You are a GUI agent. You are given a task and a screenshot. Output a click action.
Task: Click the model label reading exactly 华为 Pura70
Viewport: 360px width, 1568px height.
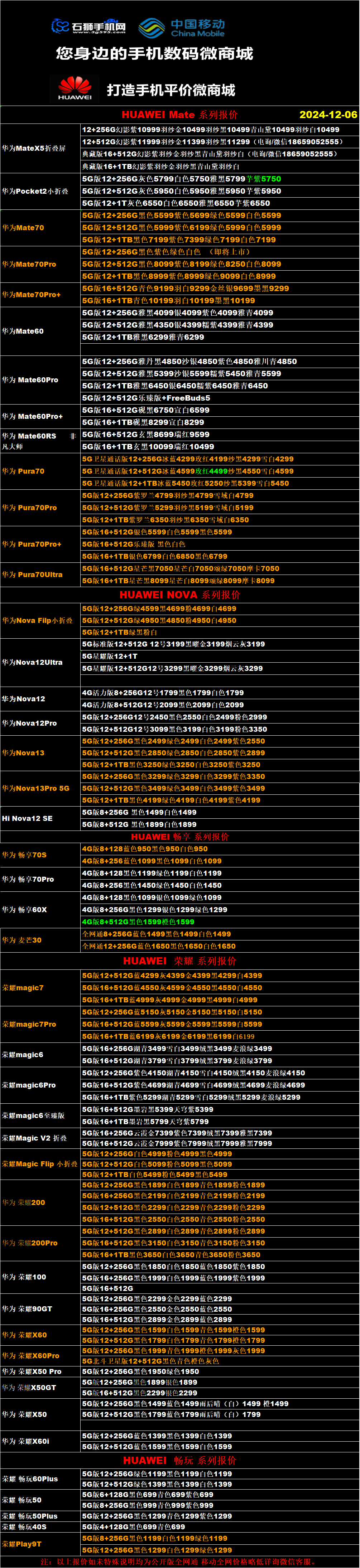click(x=23, y=471)
